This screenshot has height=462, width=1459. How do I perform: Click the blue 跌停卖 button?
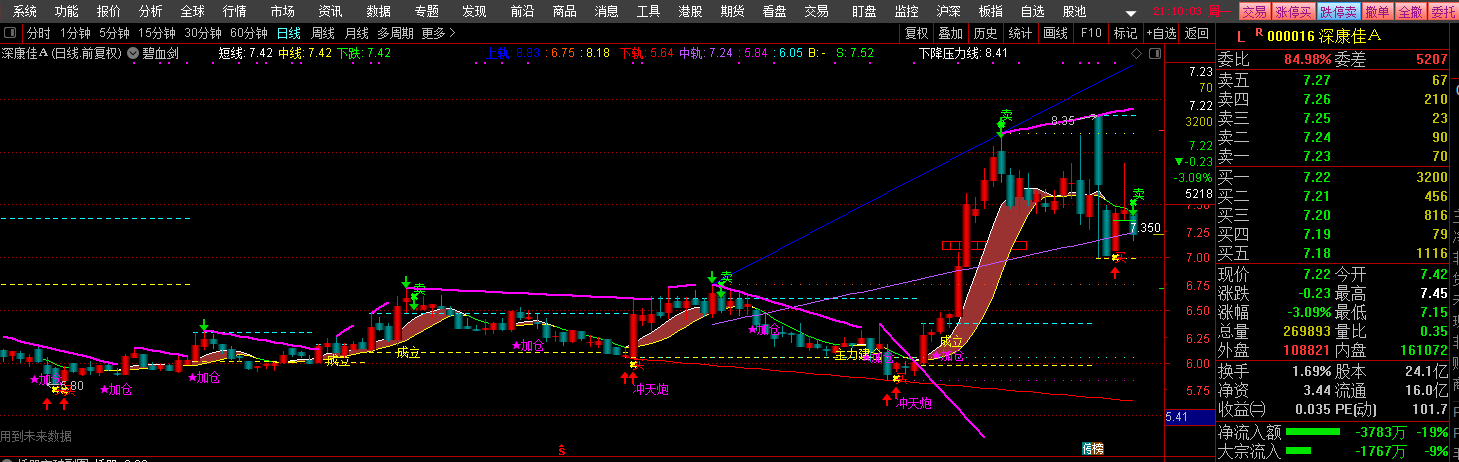(x=1338, y=12)
